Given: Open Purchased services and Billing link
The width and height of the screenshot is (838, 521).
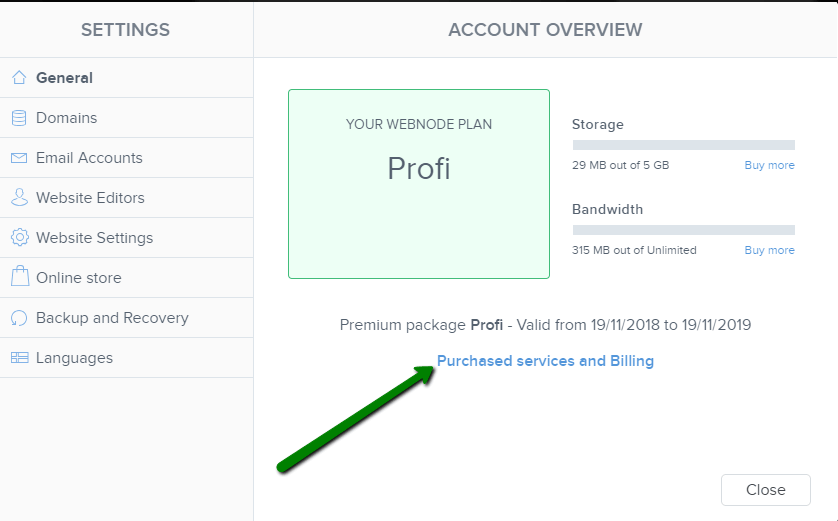Looking at the screenshot, I should [x=545, y=361].
